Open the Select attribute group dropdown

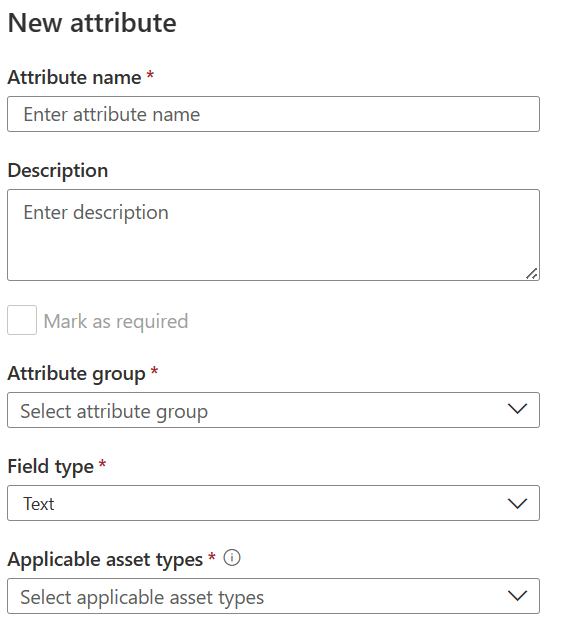(273, 410)
